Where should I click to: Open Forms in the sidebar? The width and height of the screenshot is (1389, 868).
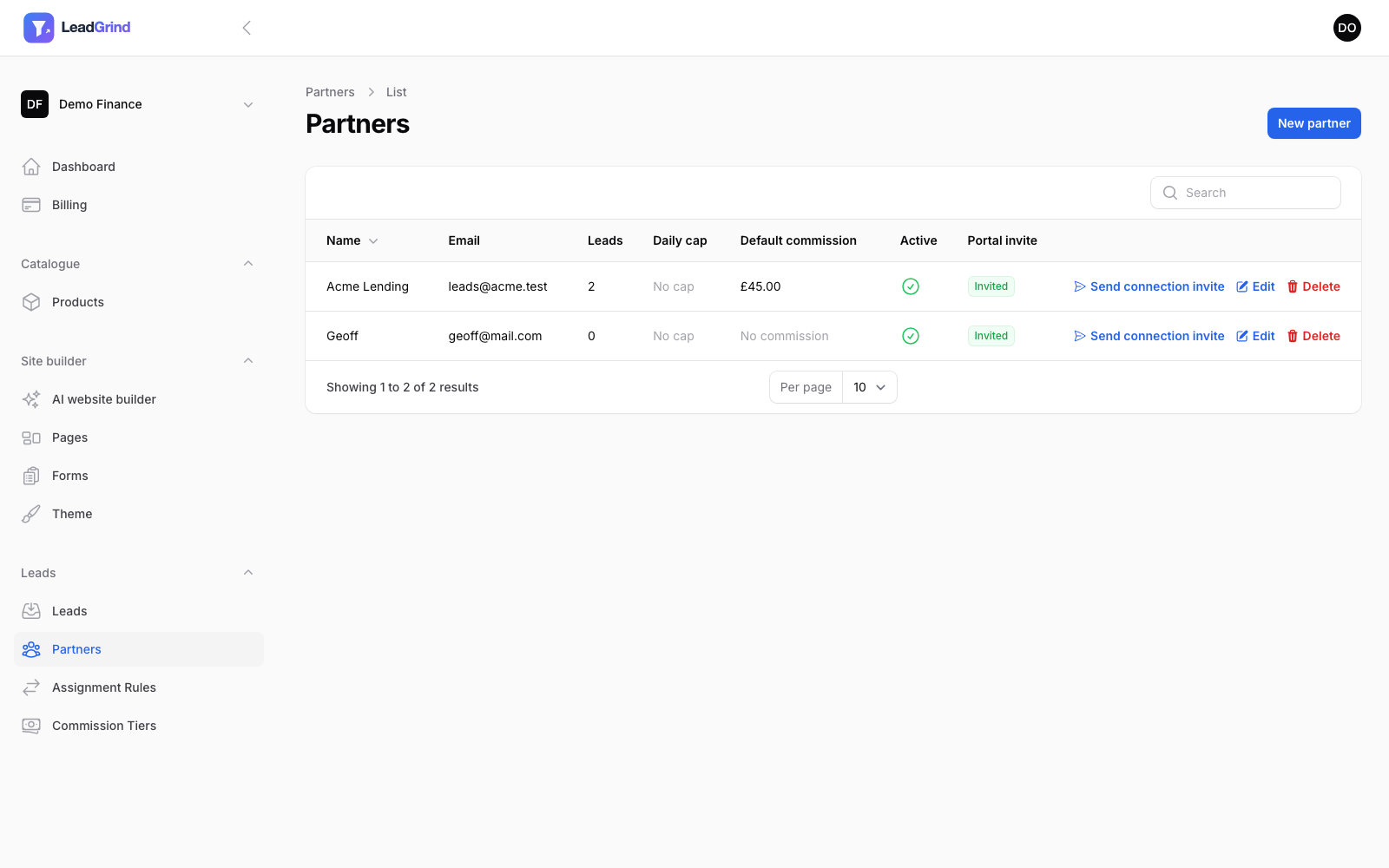(139, 476)
